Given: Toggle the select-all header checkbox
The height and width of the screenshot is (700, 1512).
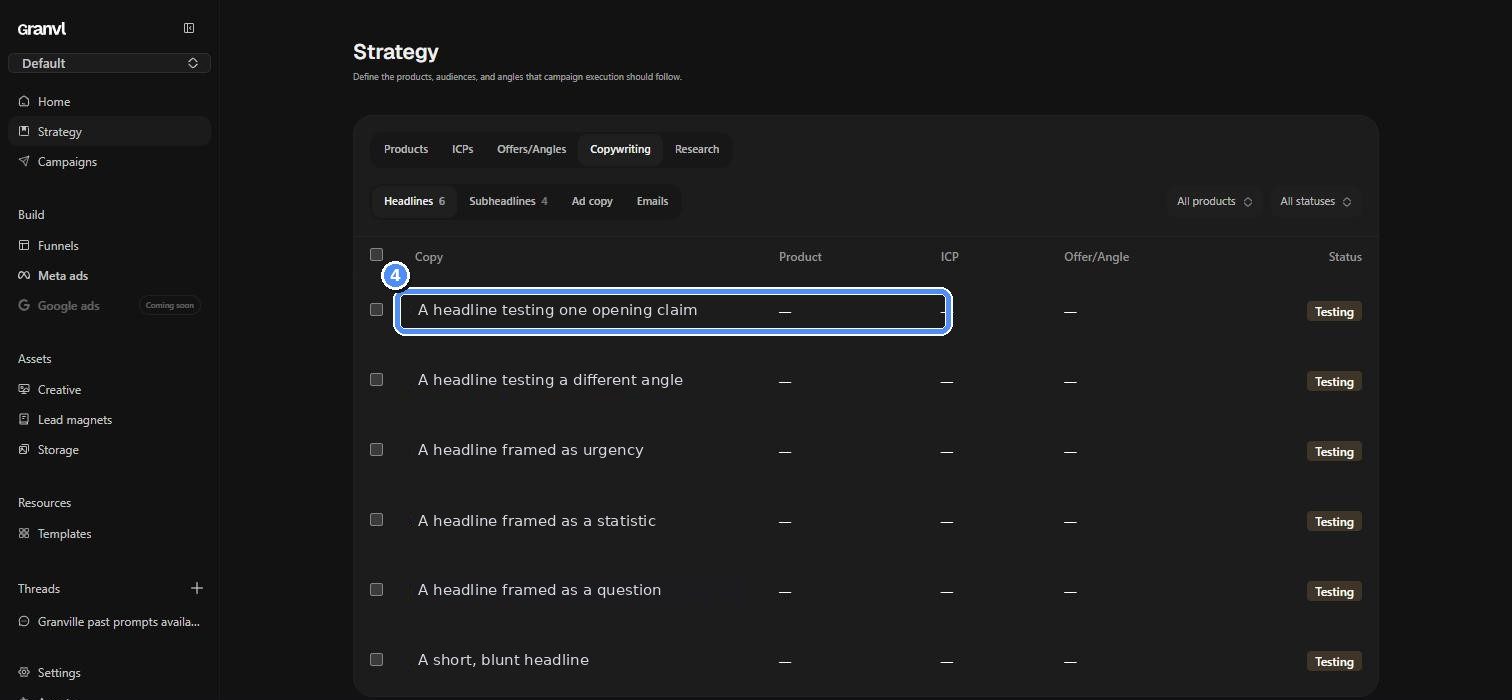Looking at the screenshot, I should (376, 254).
